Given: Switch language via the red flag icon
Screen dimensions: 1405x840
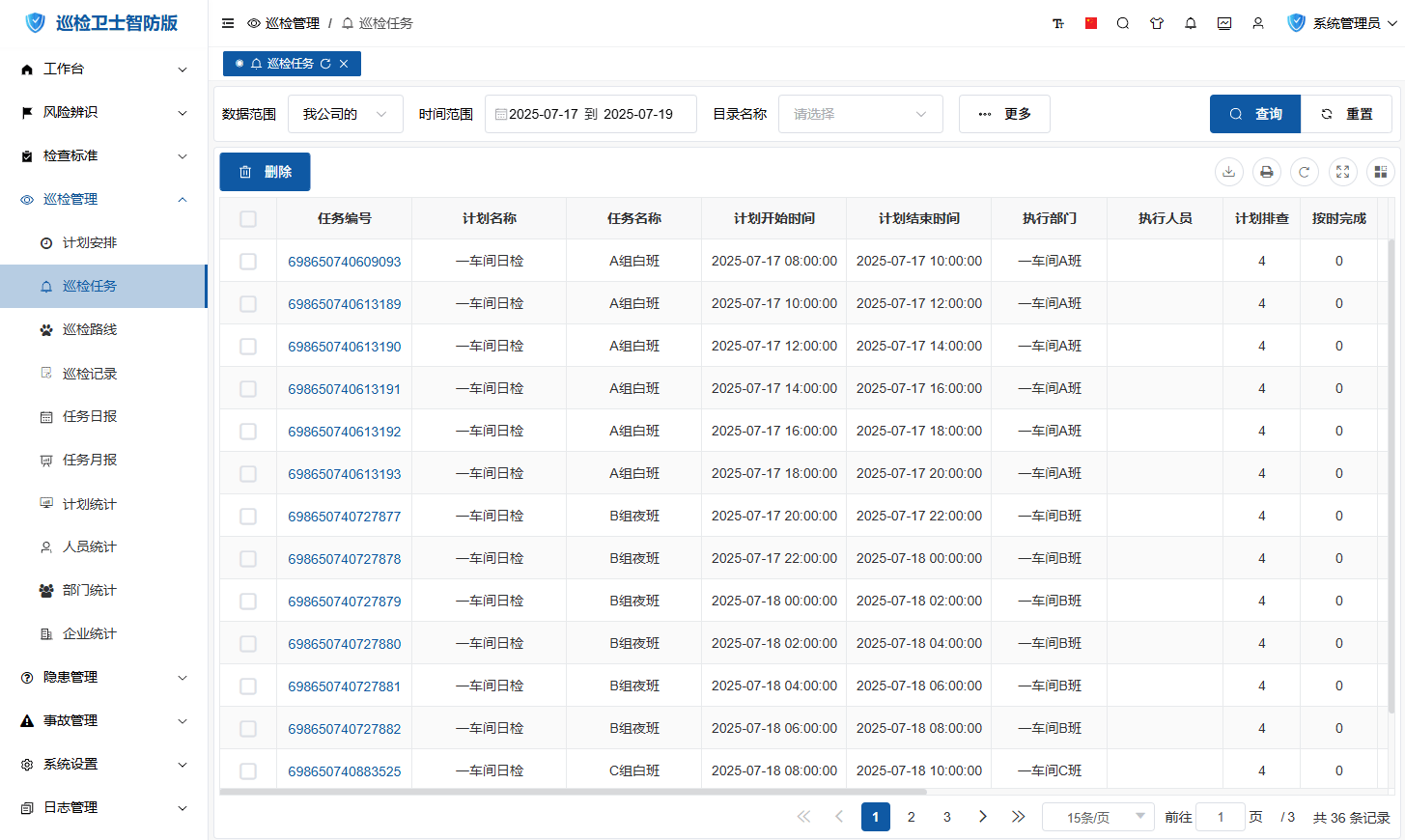Looking at the screenshot, I should coord(1091,23).
